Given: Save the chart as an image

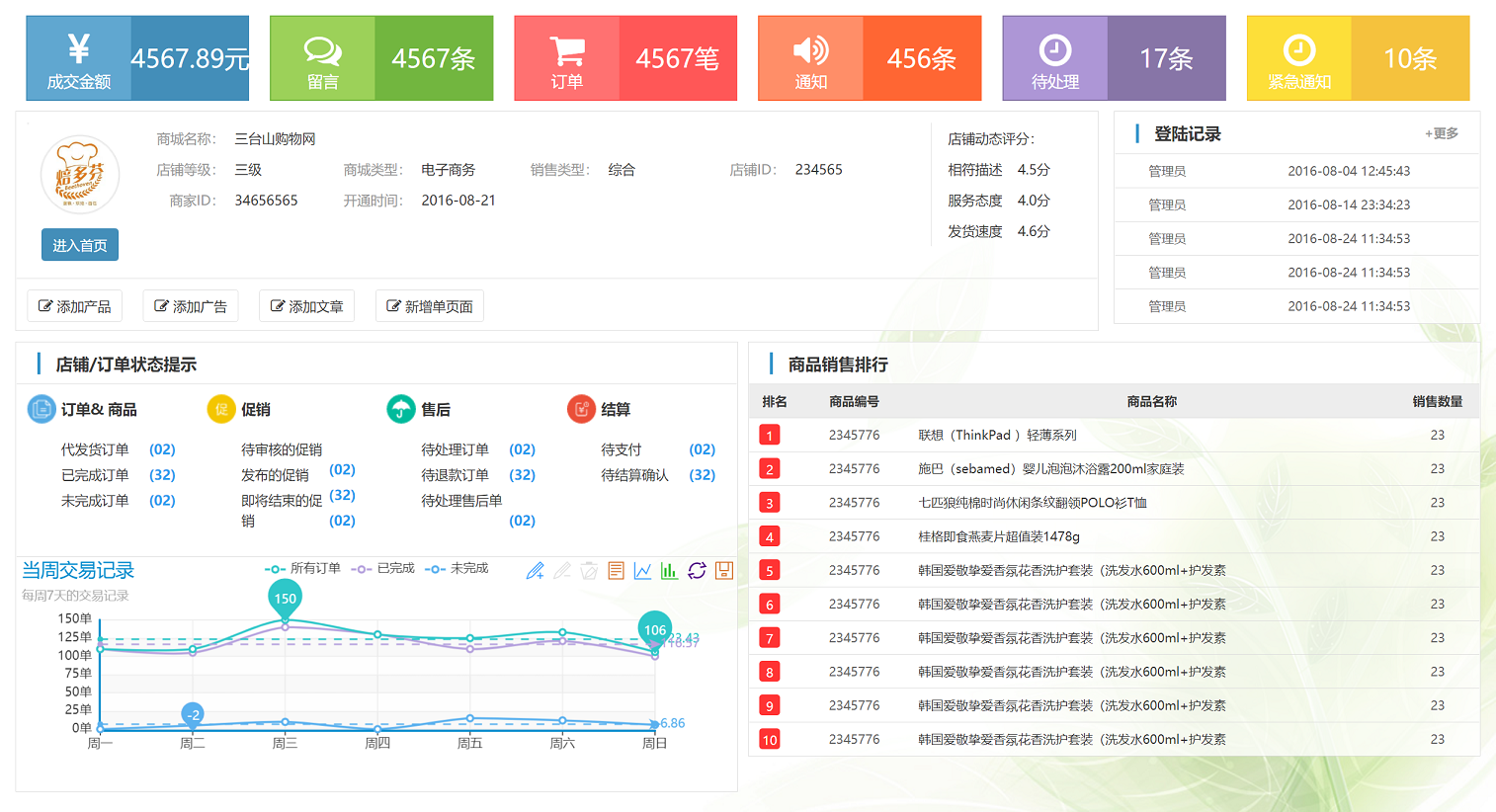Looking at the screenshot, I should [722, 570].
